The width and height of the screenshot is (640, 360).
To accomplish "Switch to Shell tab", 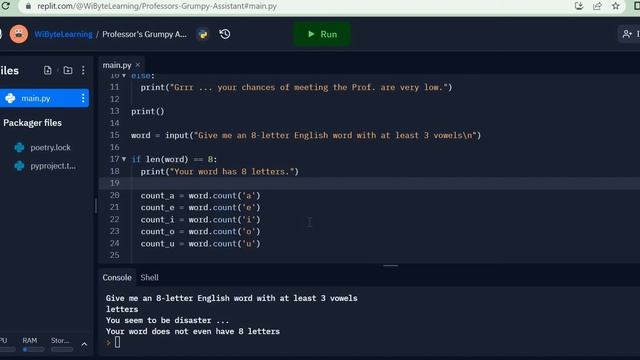I will point(149,278).
